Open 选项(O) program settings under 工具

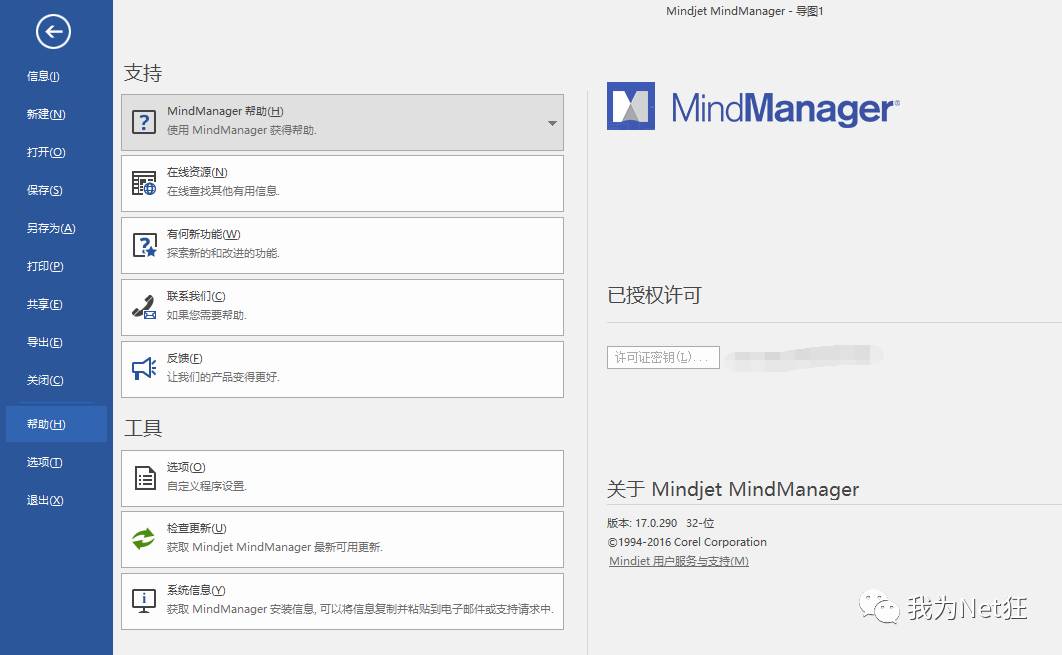(342, 478)
